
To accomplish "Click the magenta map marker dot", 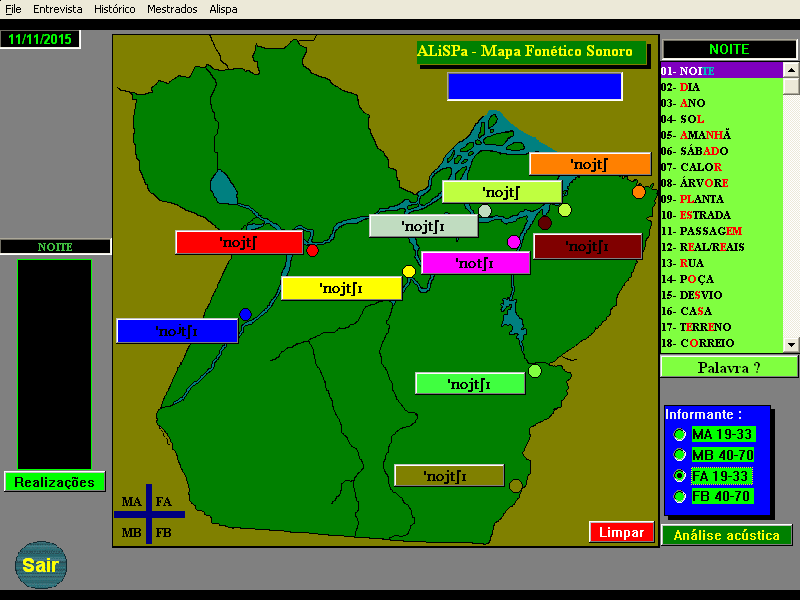I will pyautogui.click(x=514, y=242).
